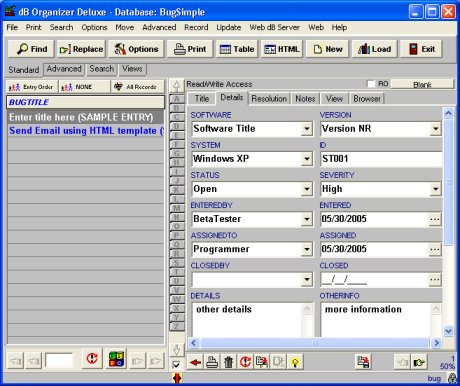This screenshot has height=386, width=460.
Task: Click the Entry Order sort button
Action: click(x=32, y=87)
